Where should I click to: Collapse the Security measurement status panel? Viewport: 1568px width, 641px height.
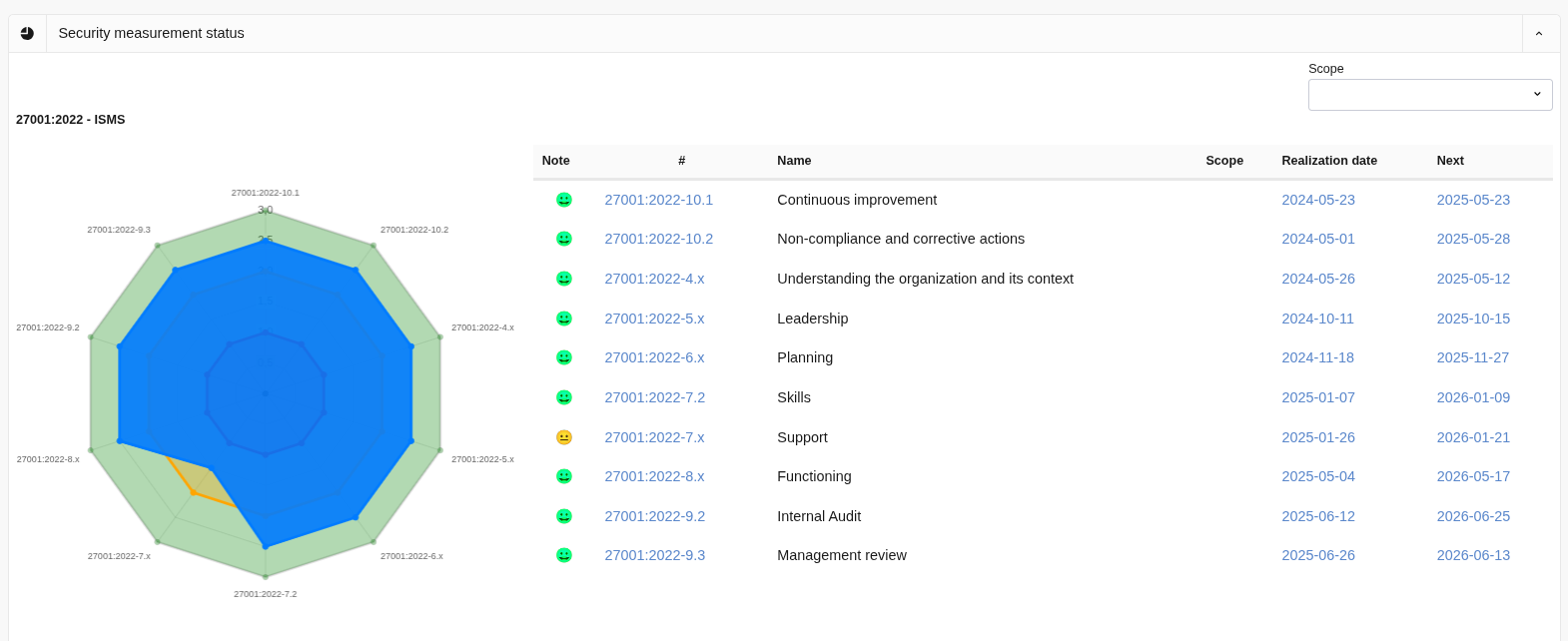(1539, 34)
